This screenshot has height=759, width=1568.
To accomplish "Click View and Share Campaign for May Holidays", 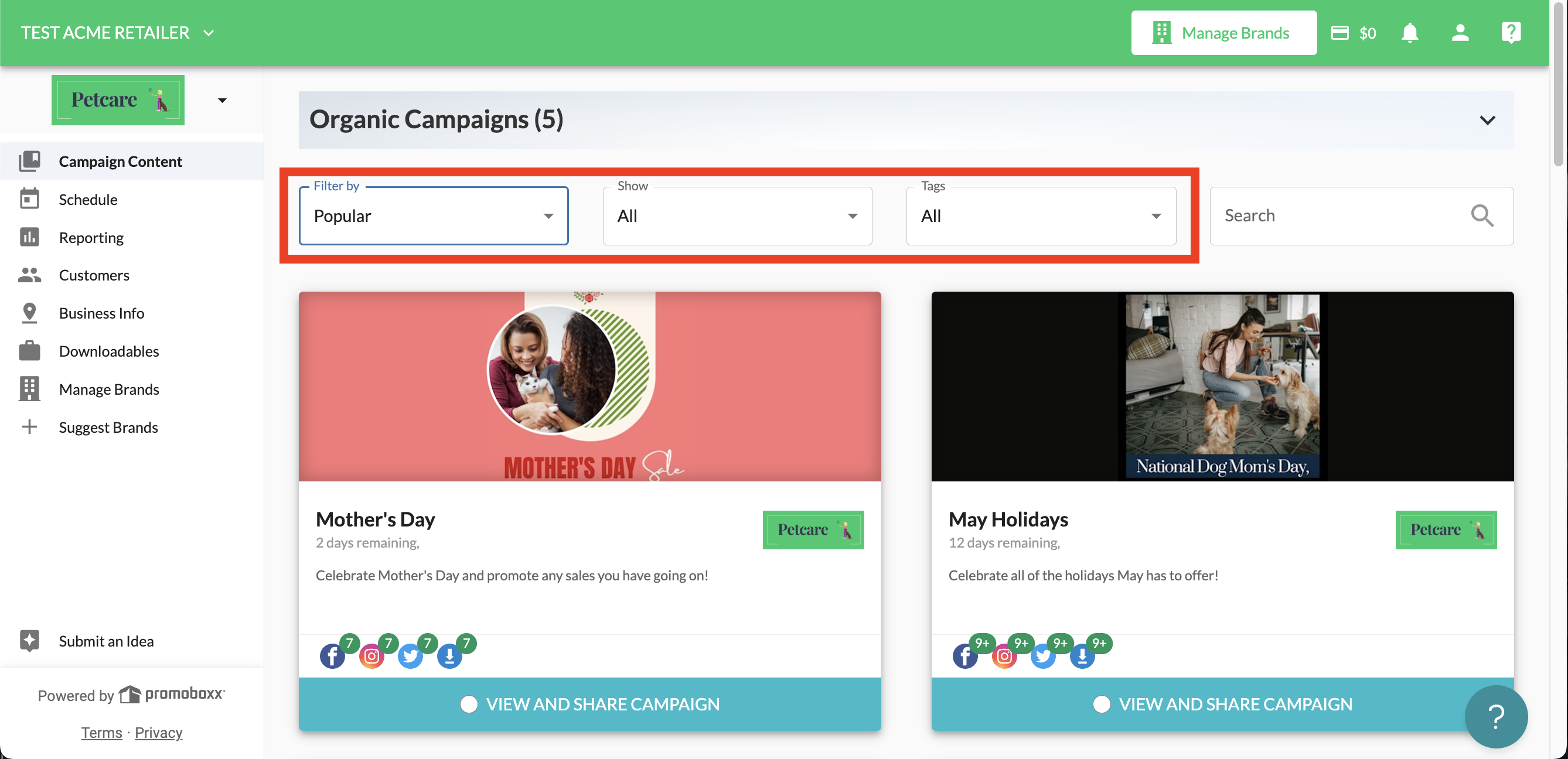I will click(x=1222, y=705).
